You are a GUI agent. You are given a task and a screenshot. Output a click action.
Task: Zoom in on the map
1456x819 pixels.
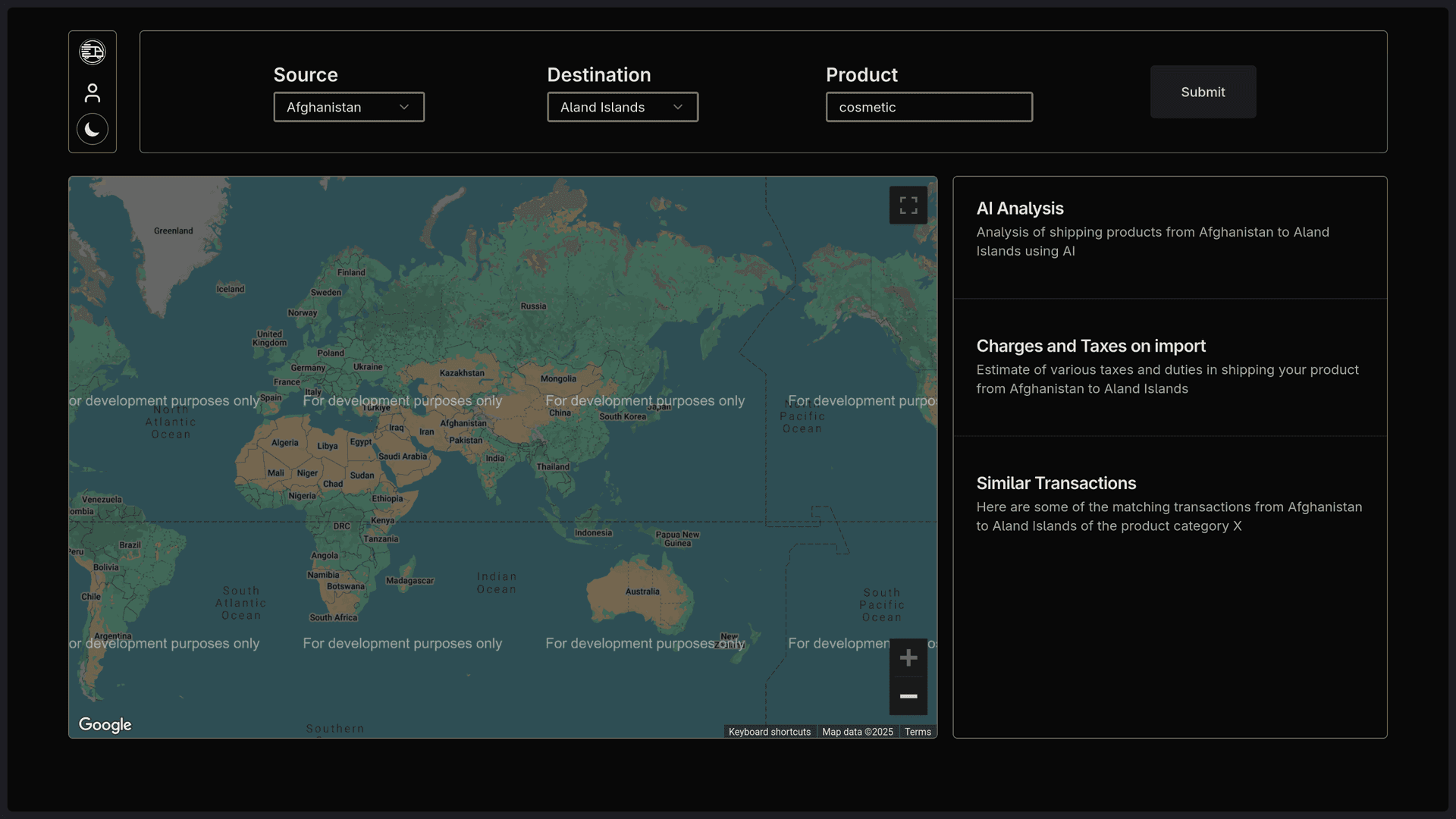pos(908,657)
